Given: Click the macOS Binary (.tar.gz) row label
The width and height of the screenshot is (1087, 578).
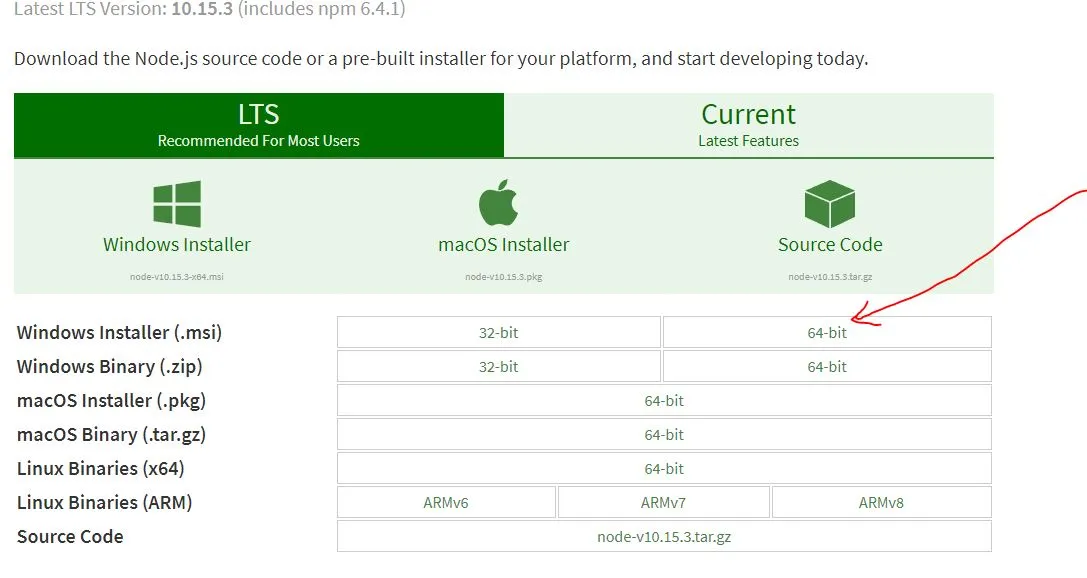Looking at the screenshot, I should point(111,435).
